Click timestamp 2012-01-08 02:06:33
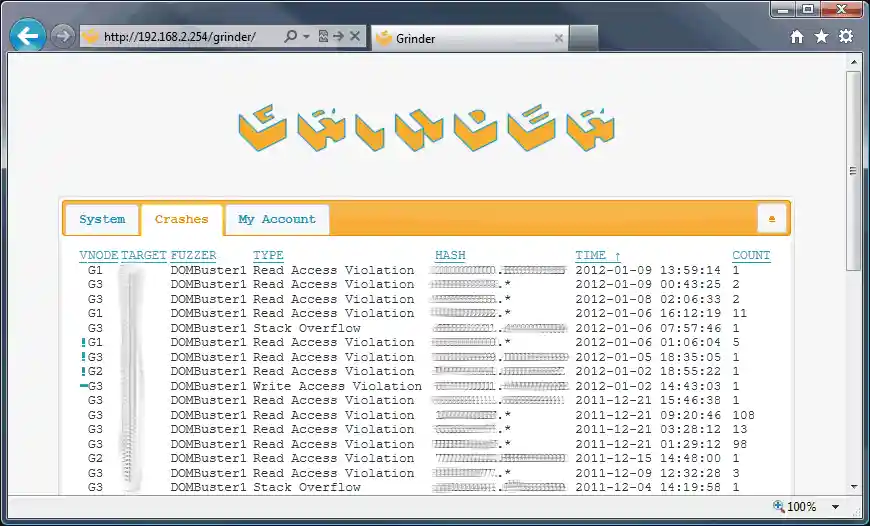Viewport: 870px width, 526px height. 648,299
